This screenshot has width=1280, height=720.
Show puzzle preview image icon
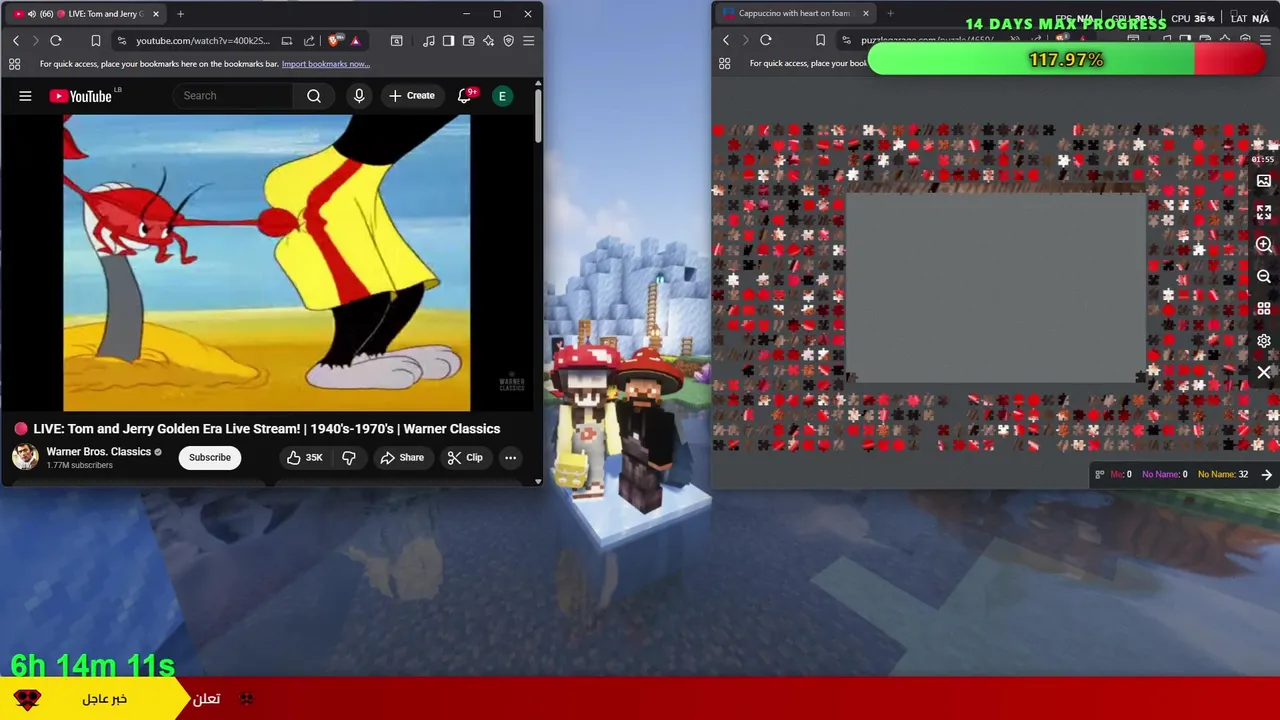click(x=1264, y=181)
